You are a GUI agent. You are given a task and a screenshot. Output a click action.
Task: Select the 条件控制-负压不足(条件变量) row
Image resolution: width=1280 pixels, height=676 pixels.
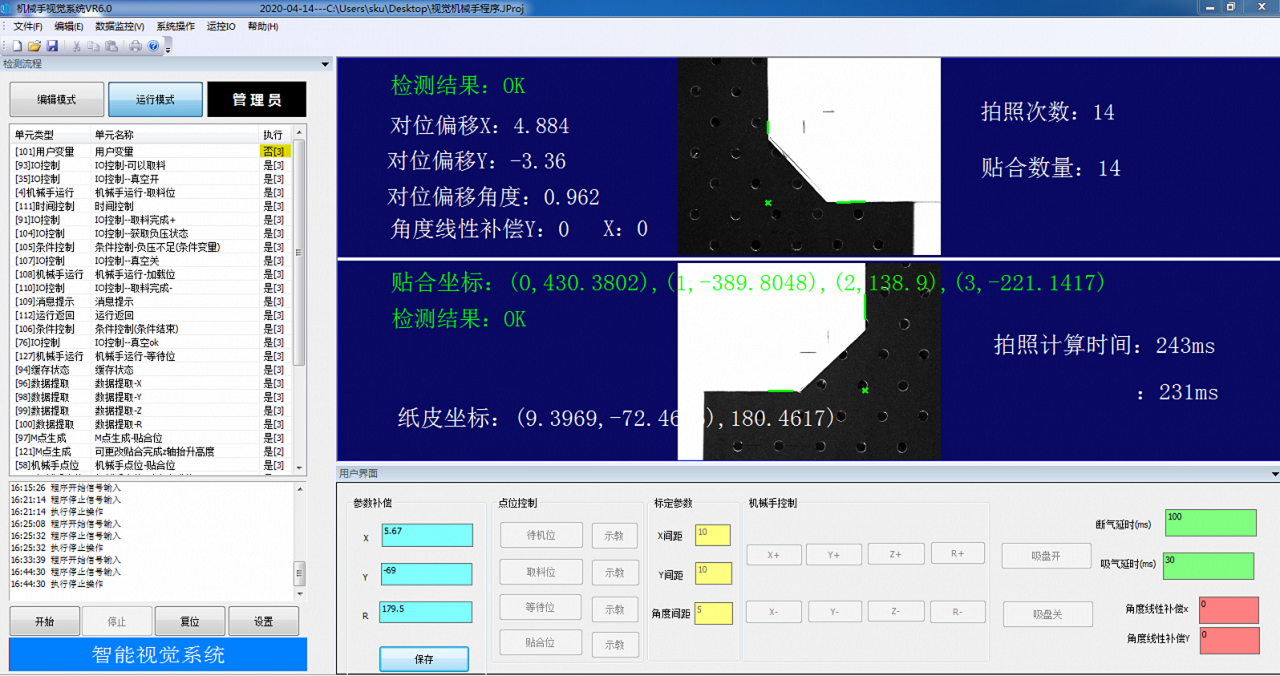(152, 247)
